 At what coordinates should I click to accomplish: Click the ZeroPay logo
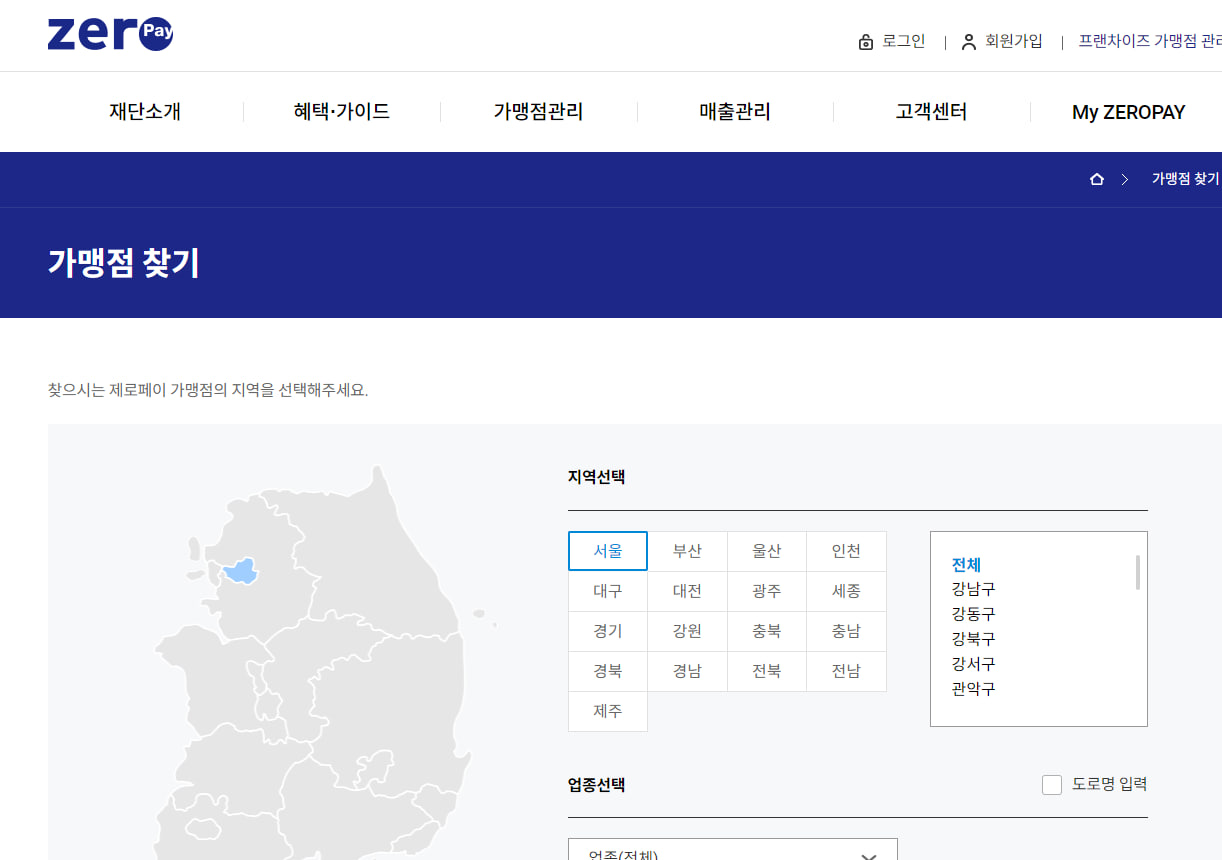[110, 33]
